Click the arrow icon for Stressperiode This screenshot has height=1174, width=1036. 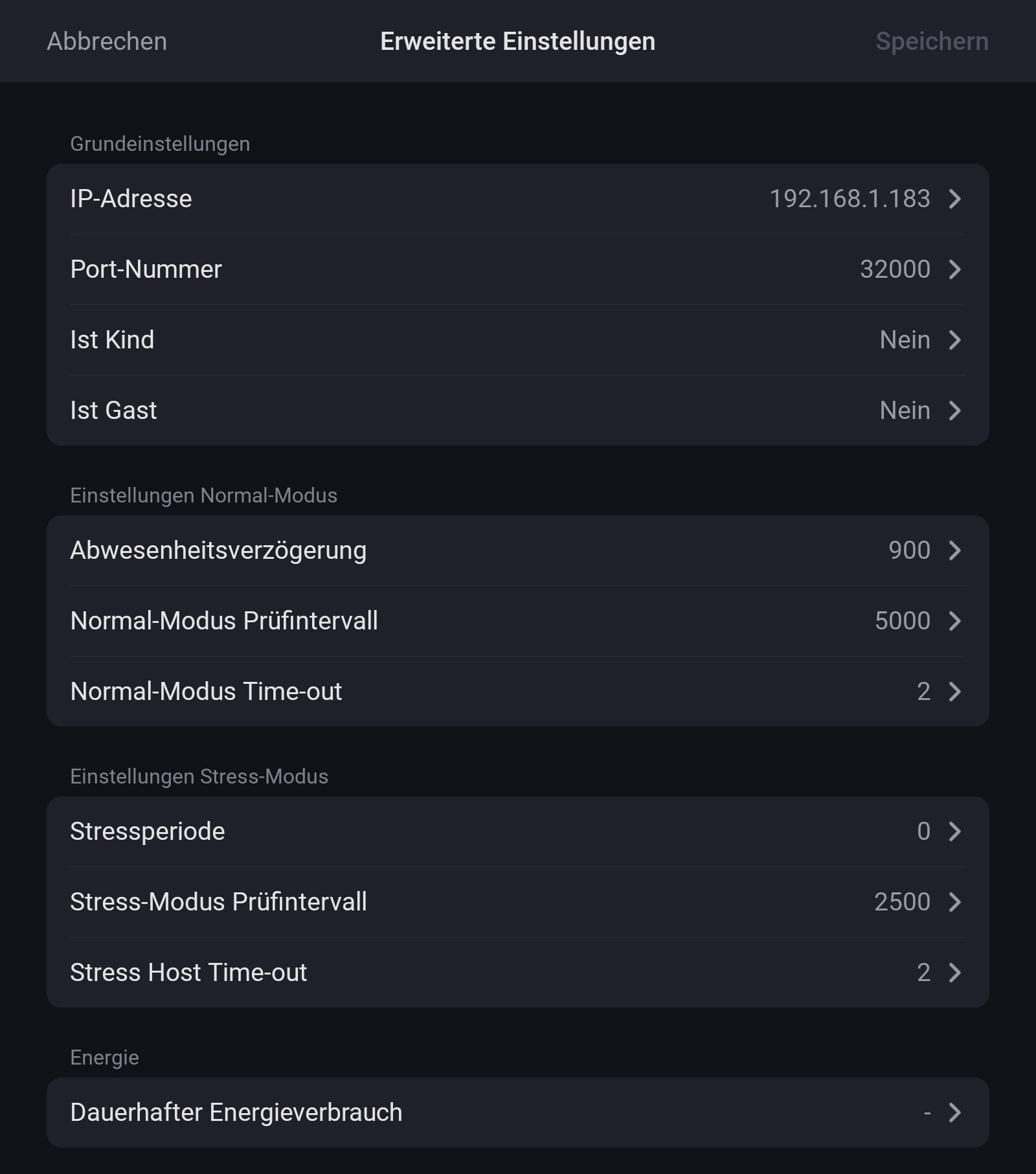954,831
